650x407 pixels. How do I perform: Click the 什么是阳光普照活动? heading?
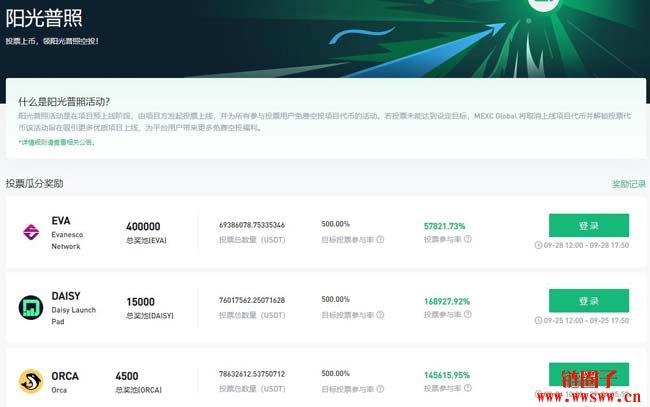64,102
